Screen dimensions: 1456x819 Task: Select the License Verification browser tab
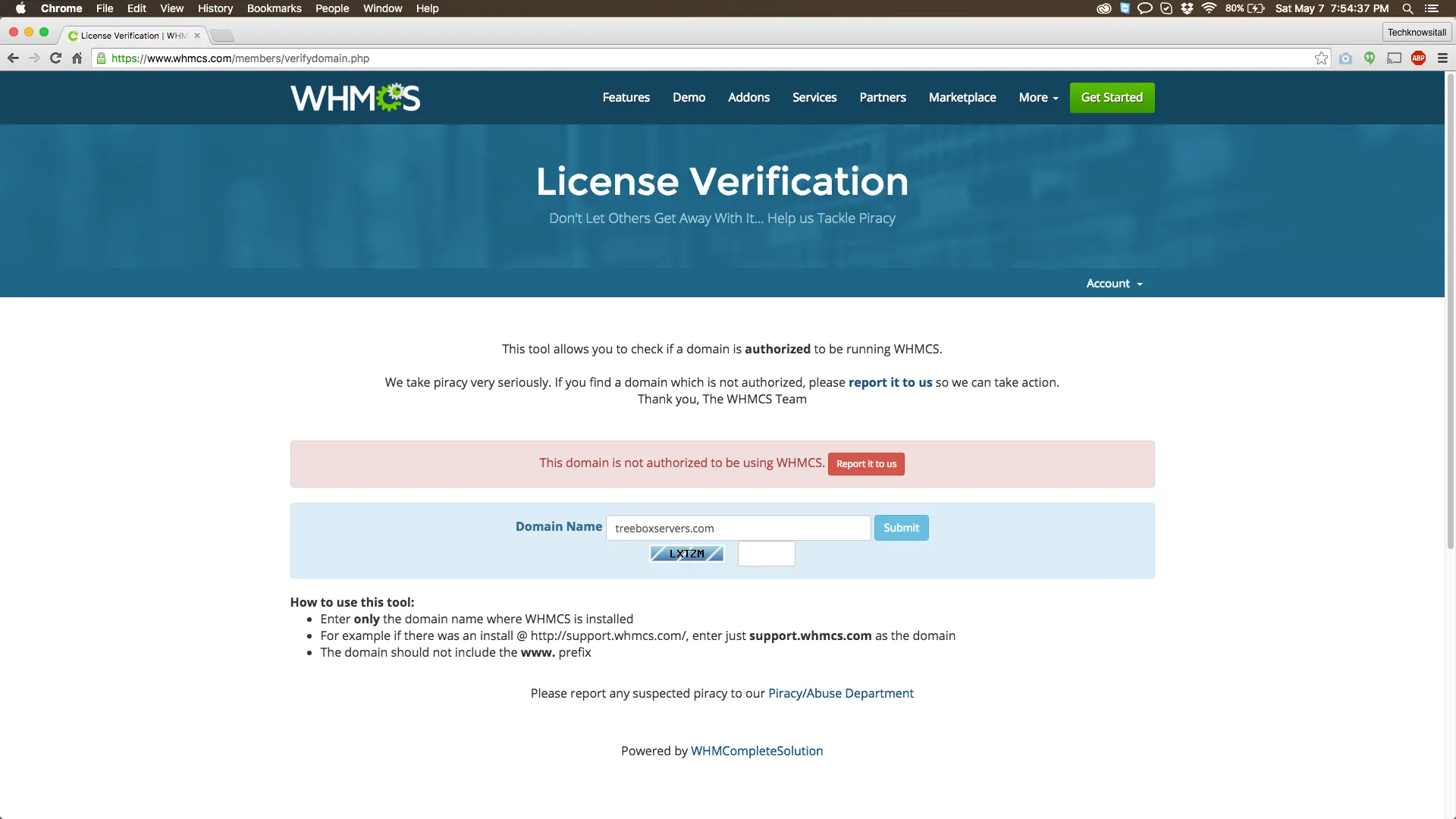(133, 36)
